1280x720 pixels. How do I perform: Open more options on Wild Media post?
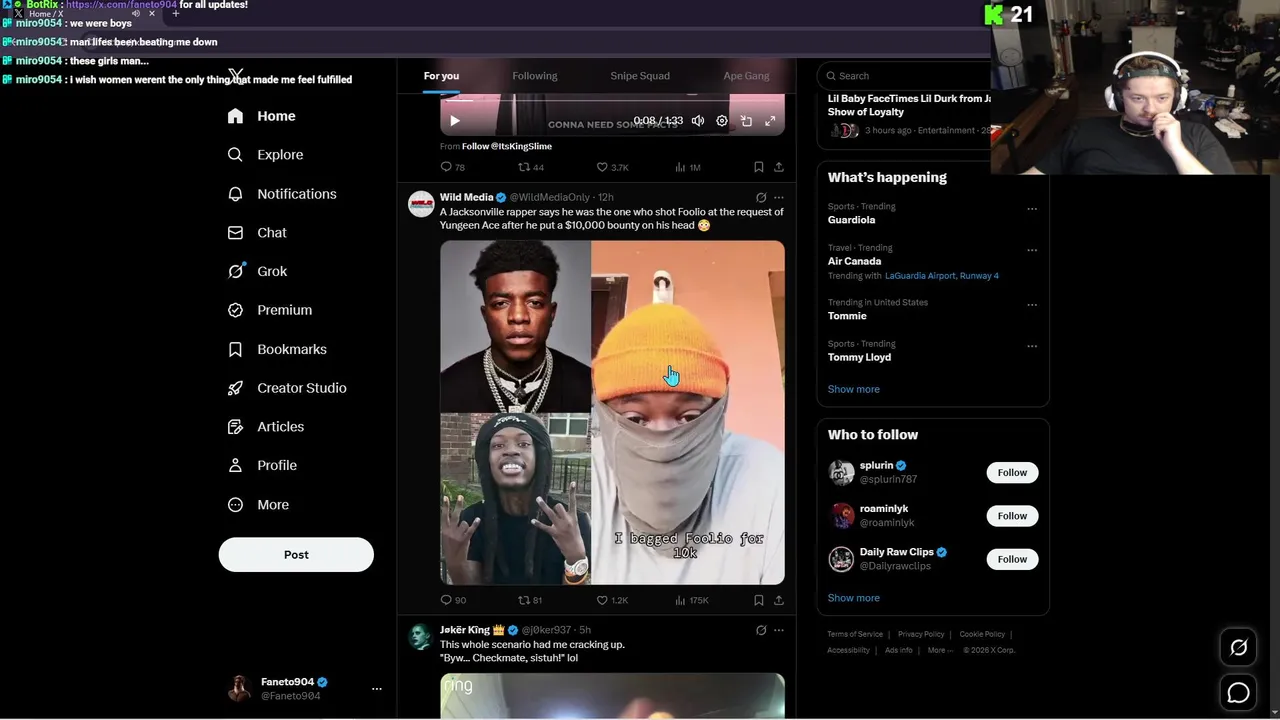779,198
